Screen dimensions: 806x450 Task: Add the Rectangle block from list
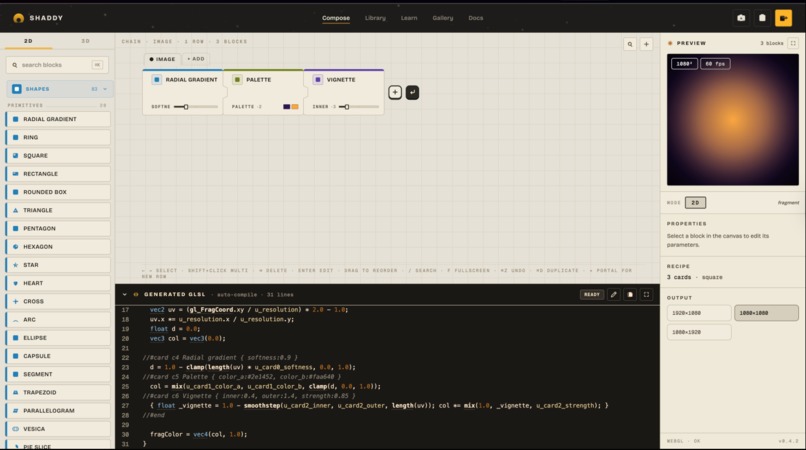tap(58, 174)
